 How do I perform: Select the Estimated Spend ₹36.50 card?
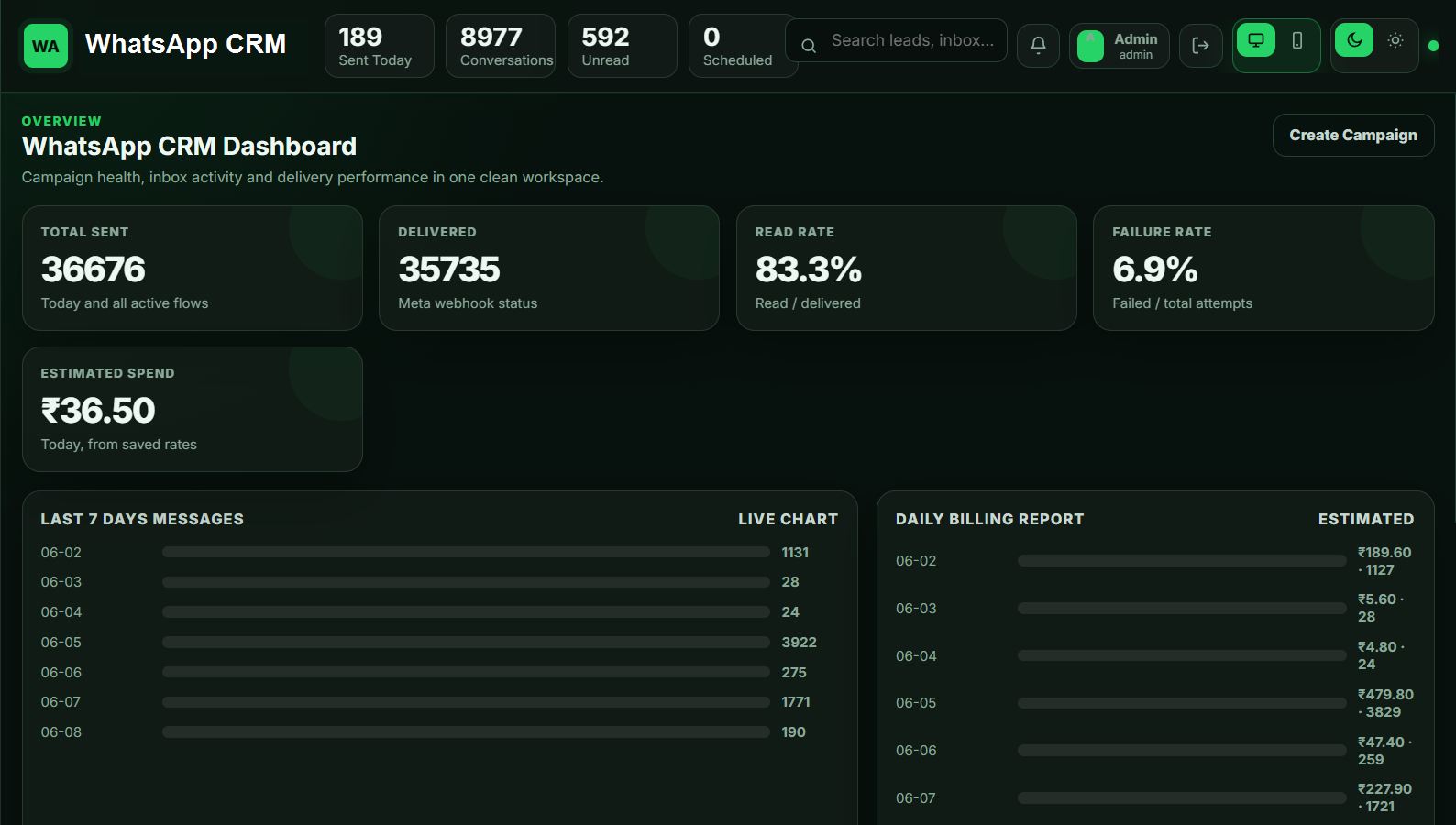point(193,409)
